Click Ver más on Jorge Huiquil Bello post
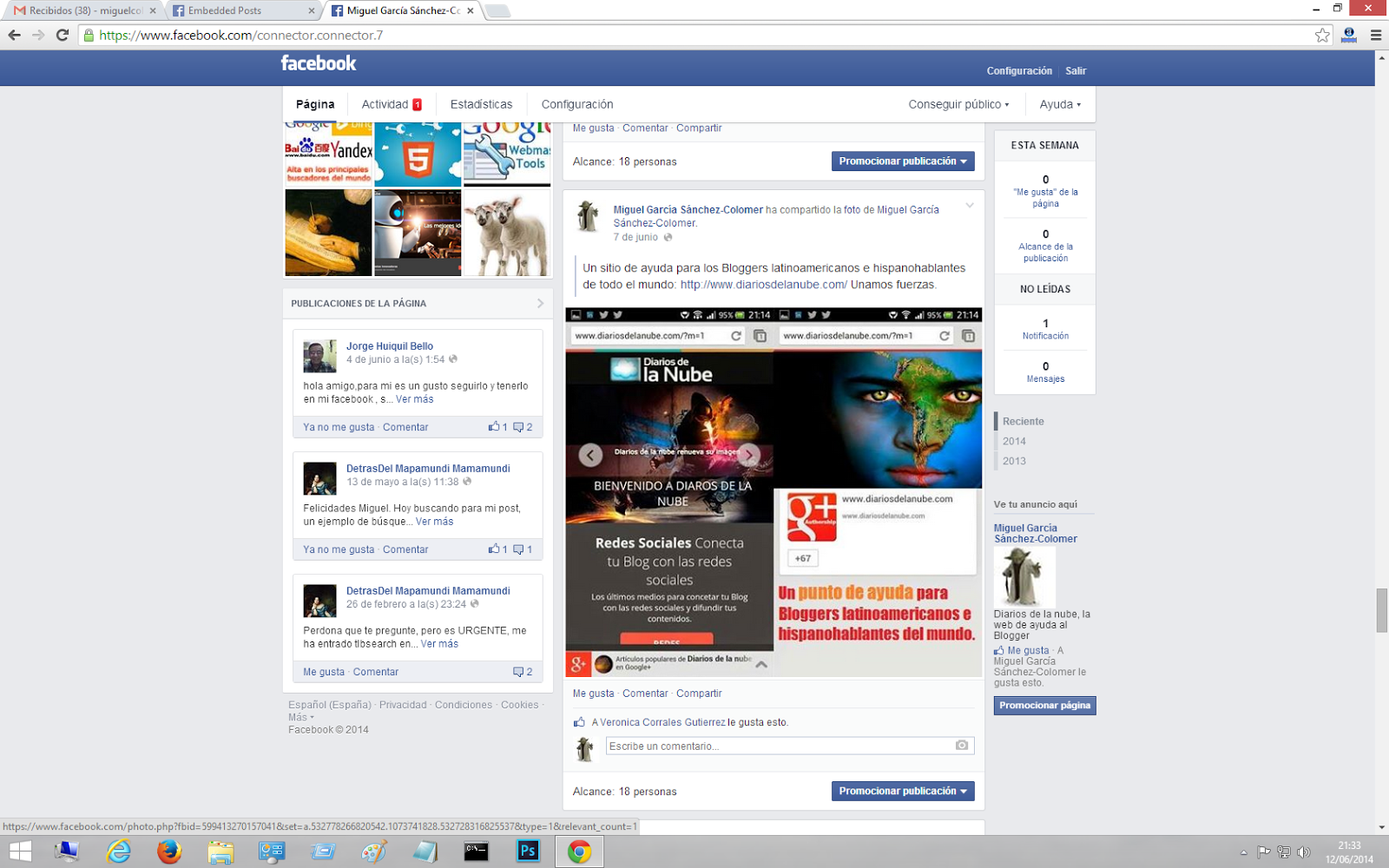This screenshot has height=868, width=1389. [x=415, y=399]
